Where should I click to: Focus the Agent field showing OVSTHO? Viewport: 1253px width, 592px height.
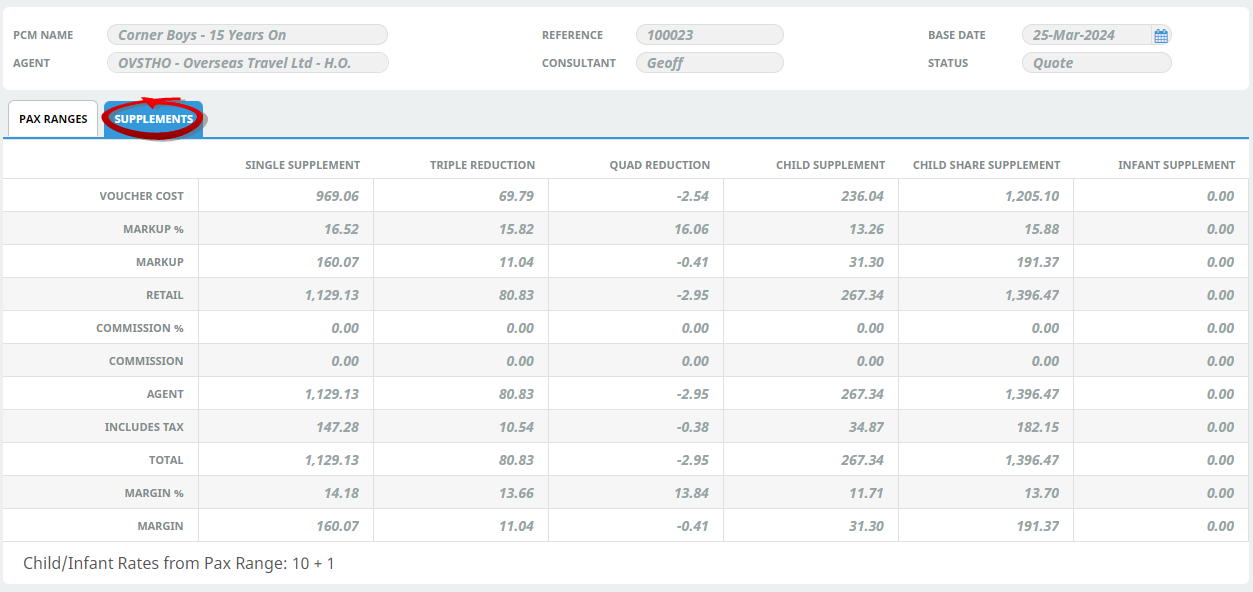coord(247,63)
